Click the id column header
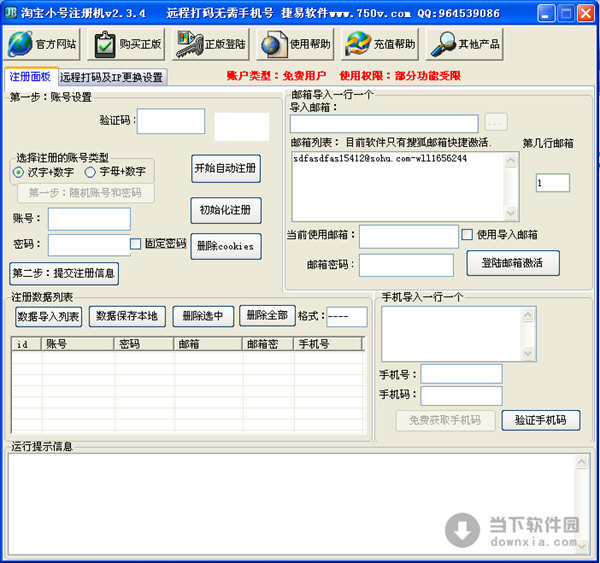 click(26, 344)
